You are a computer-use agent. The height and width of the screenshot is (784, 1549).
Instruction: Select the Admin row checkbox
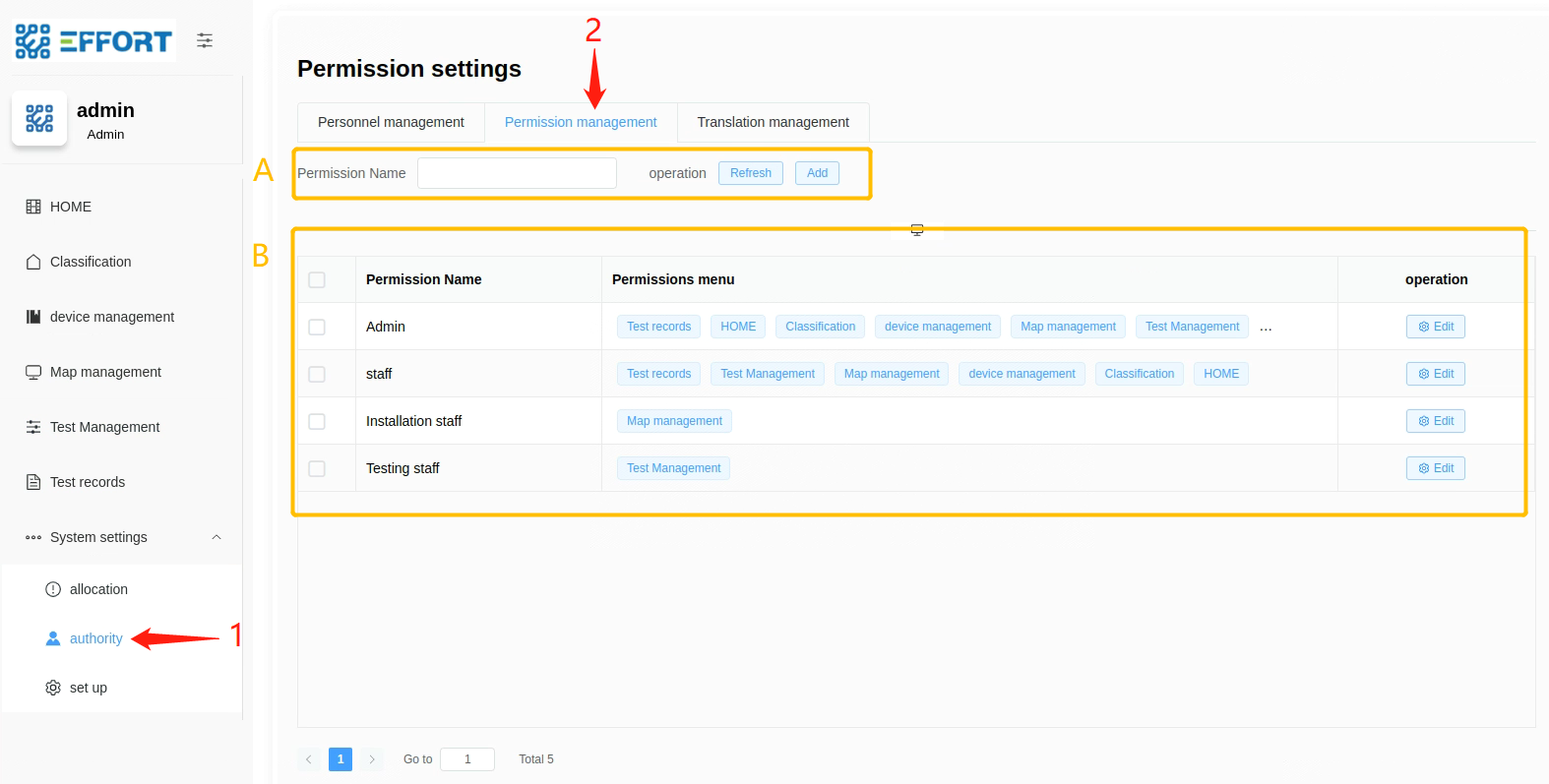point(317,327)
